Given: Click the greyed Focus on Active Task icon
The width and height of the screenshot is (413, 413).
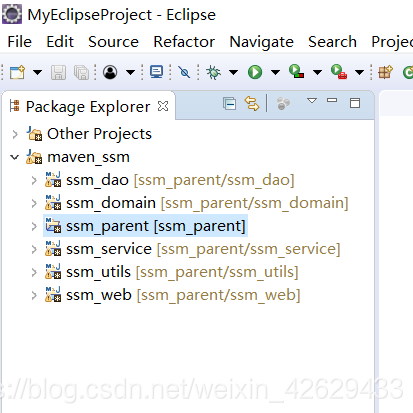Looking at the screenshot, I should [283, 104].
